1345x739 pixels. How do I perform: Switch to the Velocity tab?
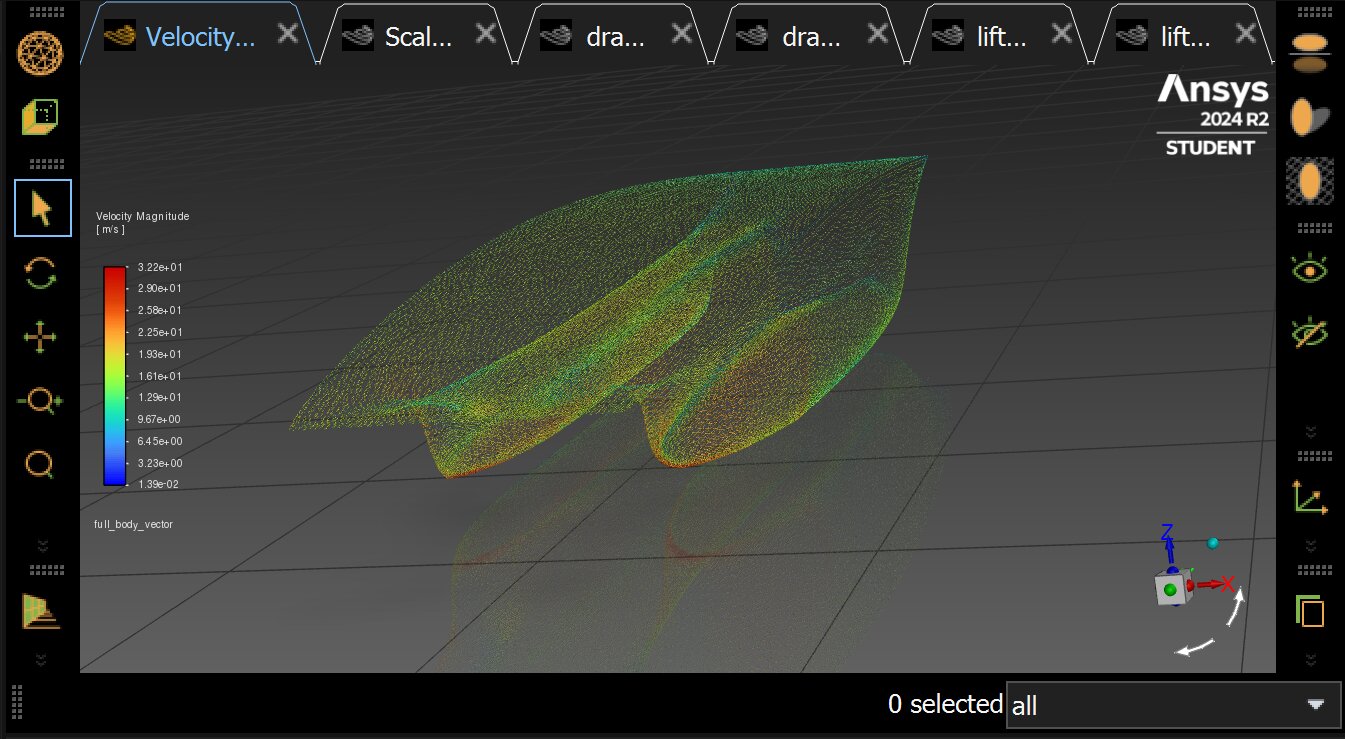coord(200,37)
